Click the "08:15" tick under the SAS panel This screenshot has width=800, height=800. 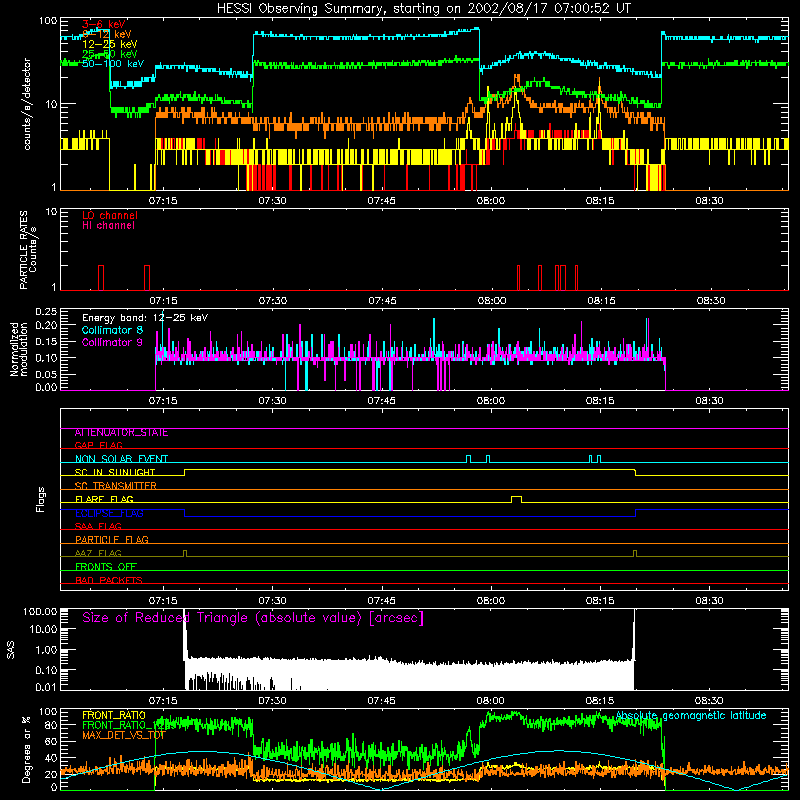pos(600,700)
